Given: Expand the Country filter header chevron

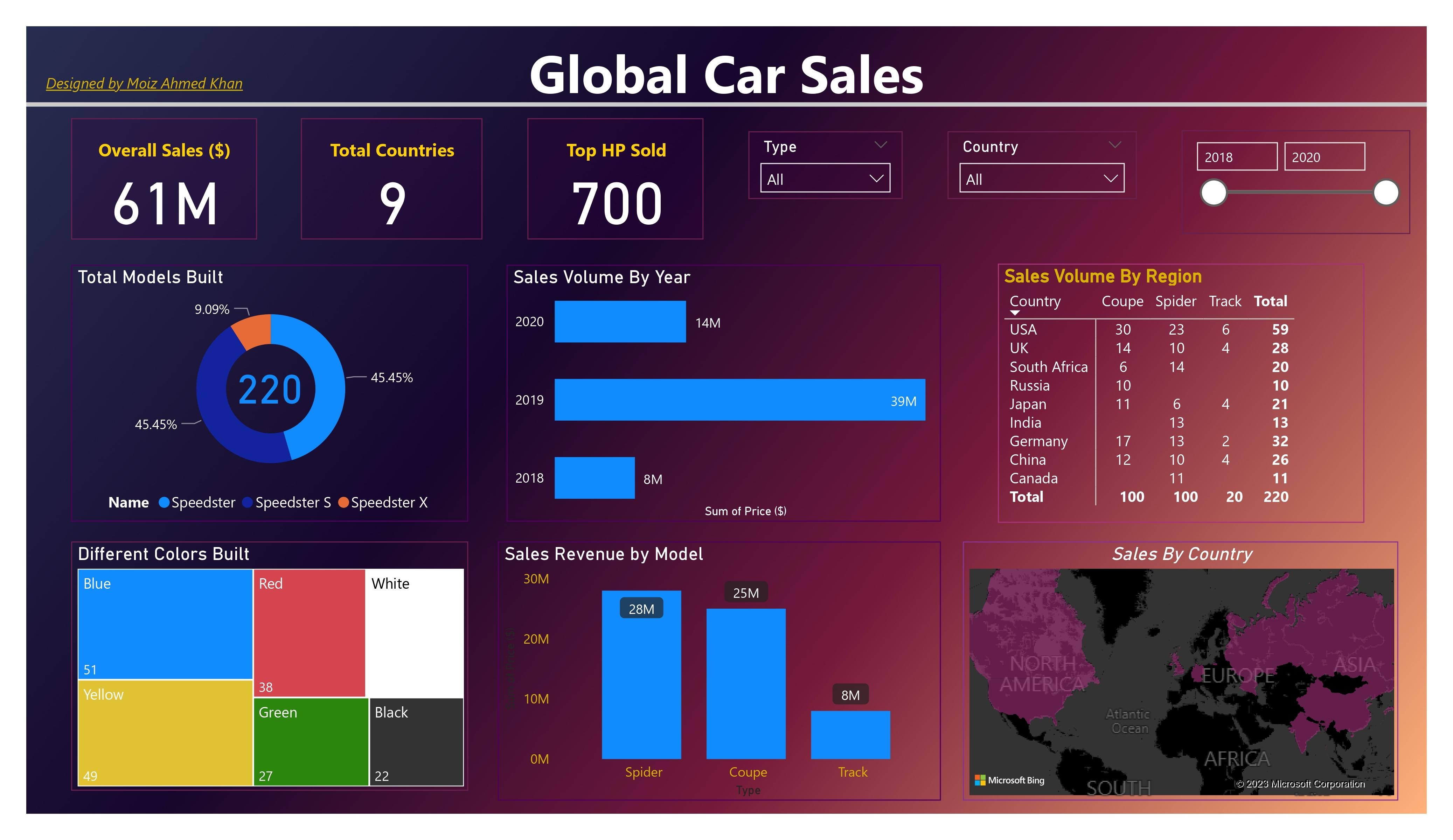Looking at the screenshot, I should coord(1115,145).
